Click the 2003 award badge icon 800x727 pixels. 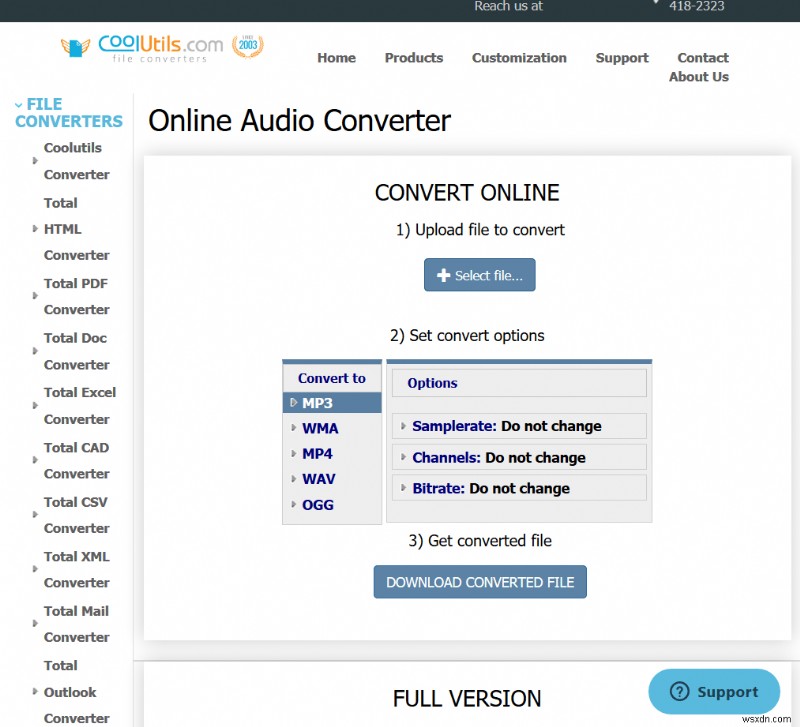point(248,46)
